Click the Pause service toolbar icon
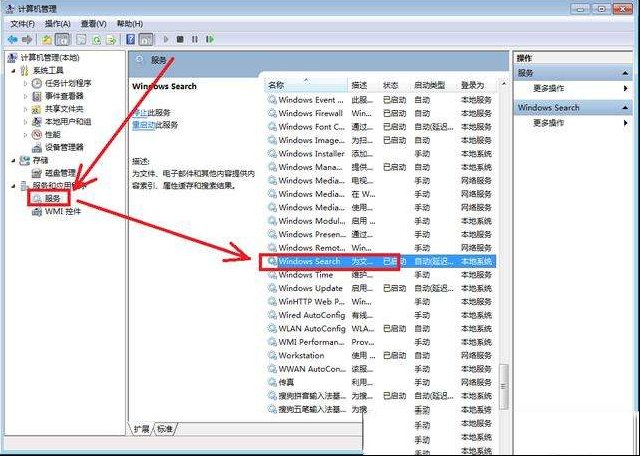 coord(195,39)
